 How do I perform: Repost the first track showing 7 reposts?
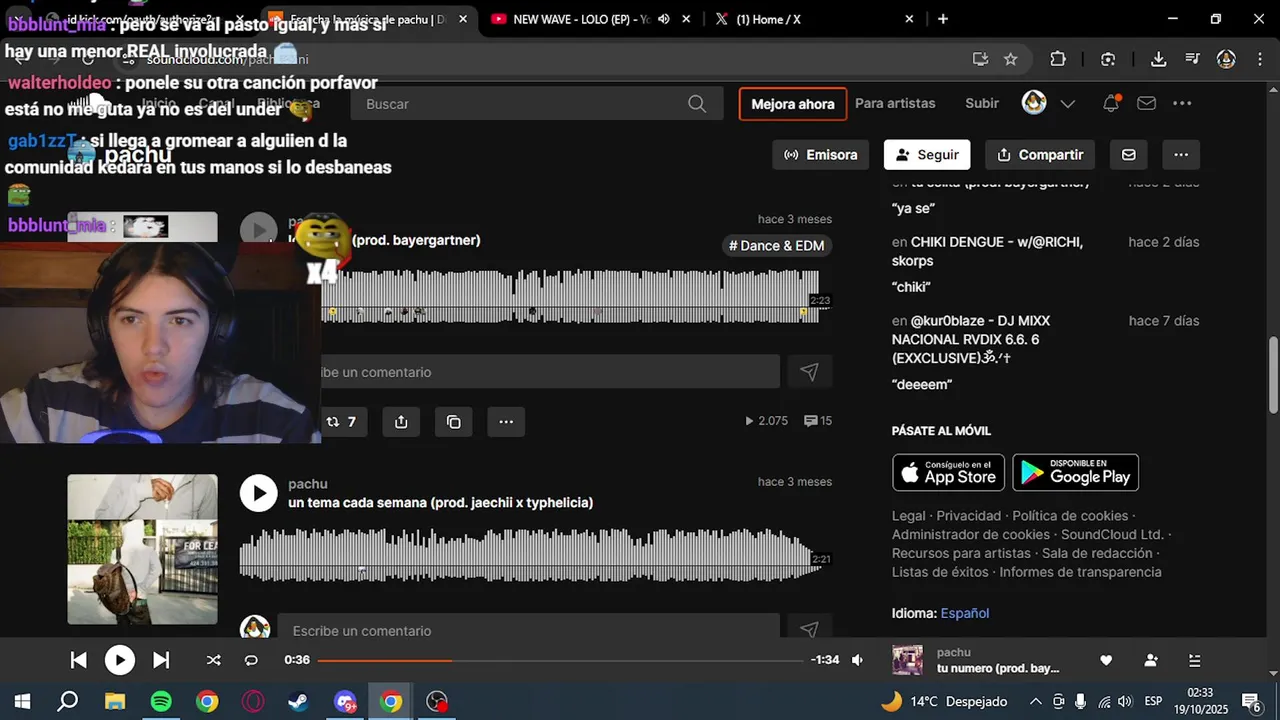tap(341, 422)
